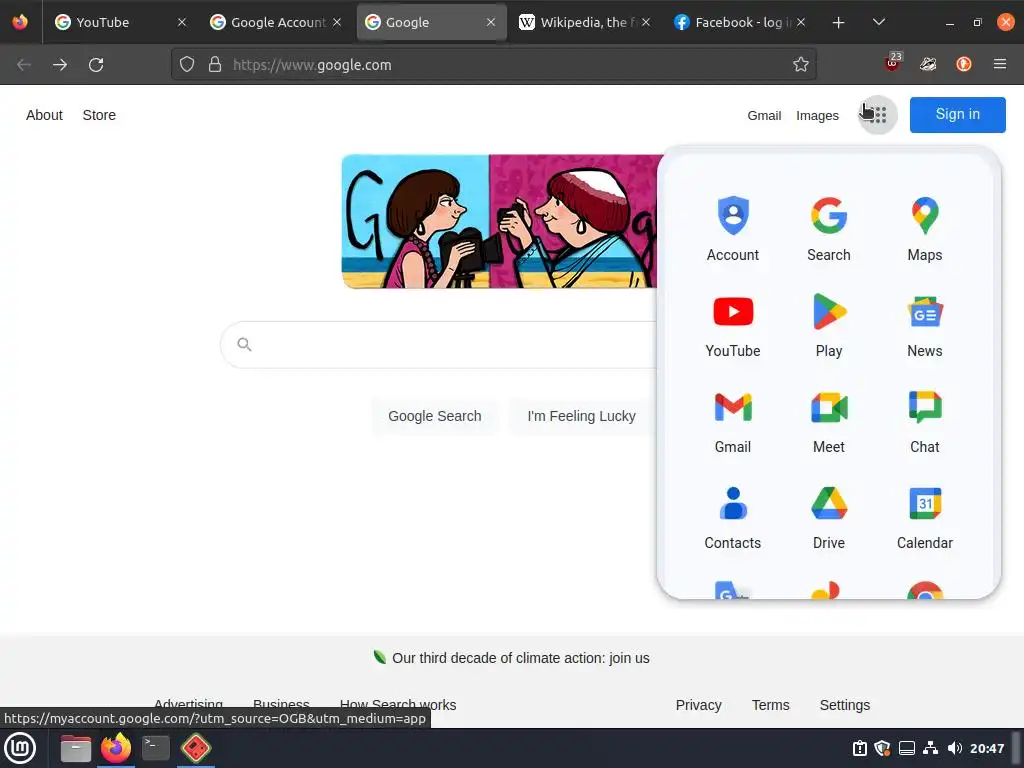Viewport: 1024px width, 768px height.
Task: Open Google News app icon
Action: 924,325
